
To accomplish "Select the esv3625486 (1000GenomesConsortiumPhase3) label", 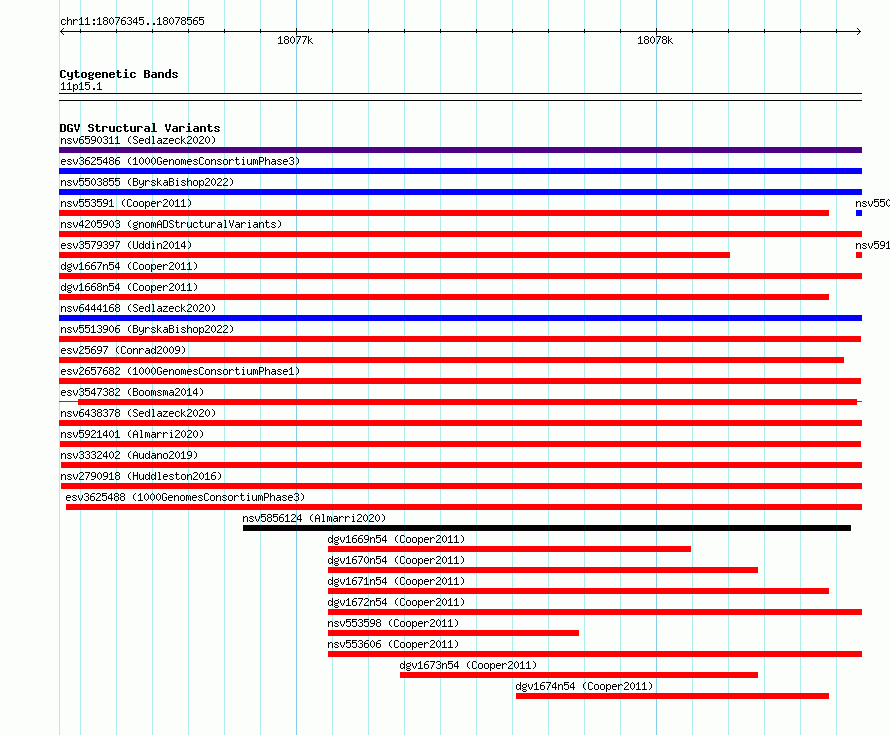I will [x=180, y=161].
